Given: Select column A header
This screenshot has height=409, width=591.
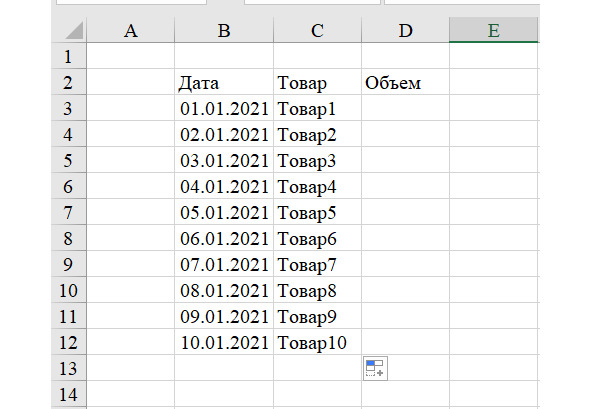Looking at the screenshot, I should point(130,30).
